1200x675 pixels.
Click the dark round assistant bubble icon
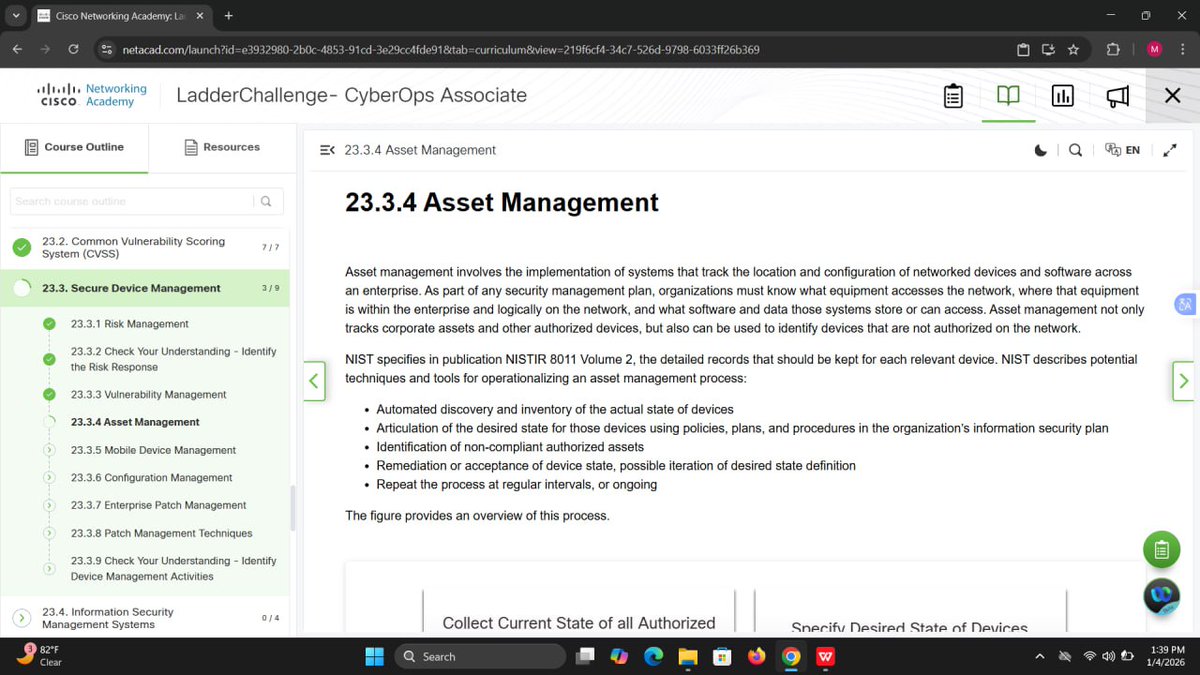[1161, 596]
